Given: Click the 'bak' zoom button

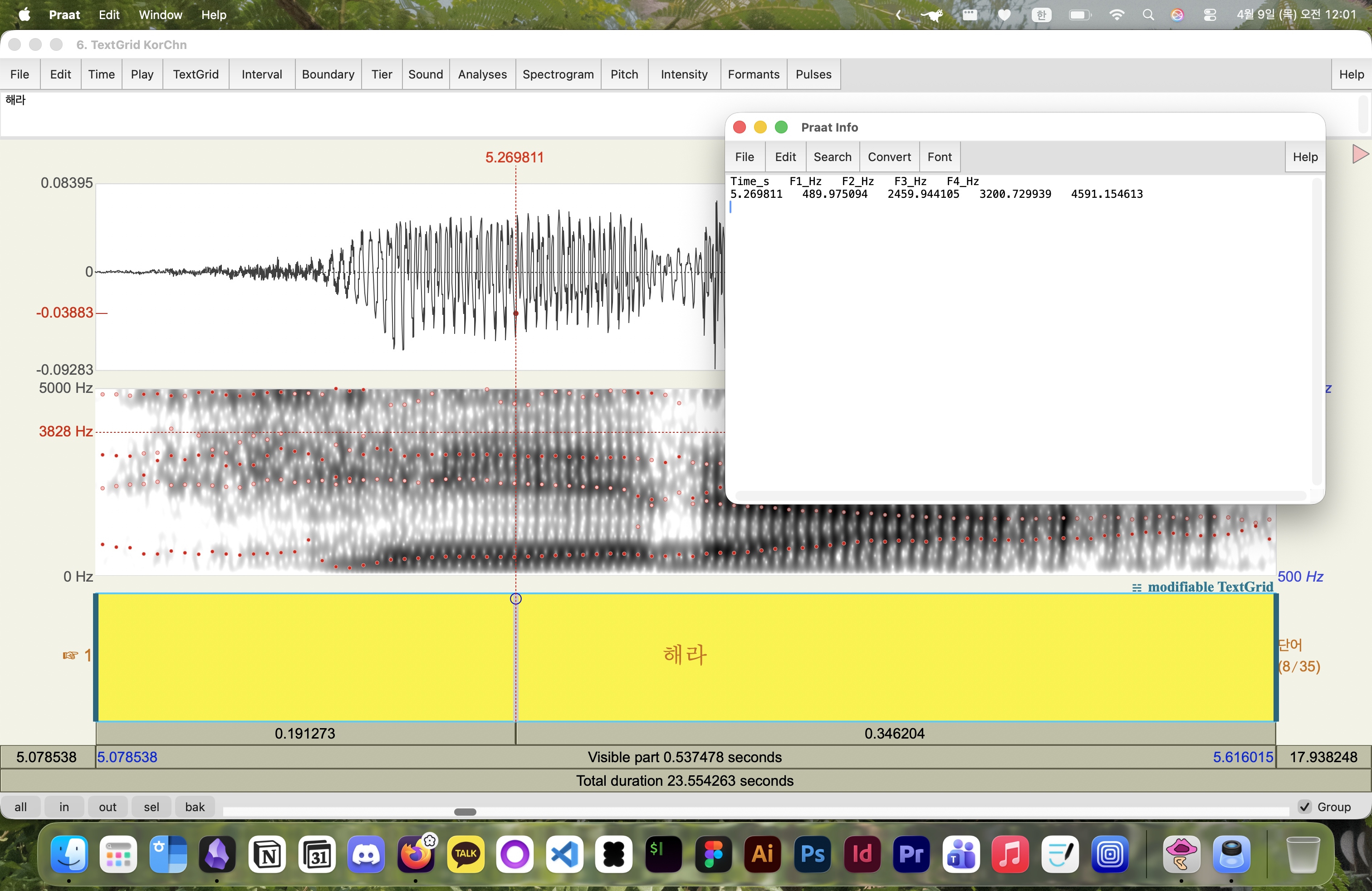Looking at the screenshot, I should click(x=194, y=807).
